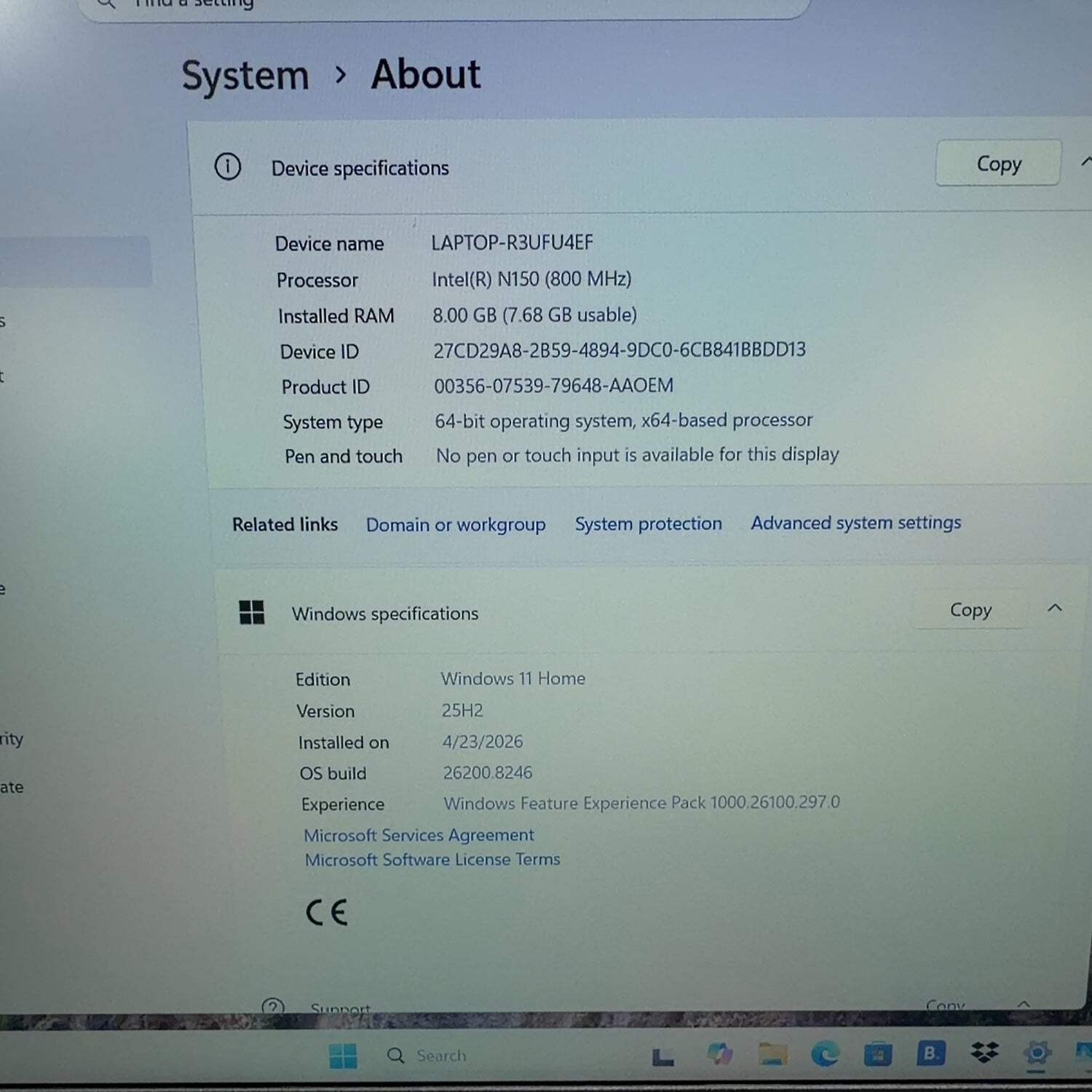
Task: Open Dropbox from the taskbar
Action: pos(984,1052)
